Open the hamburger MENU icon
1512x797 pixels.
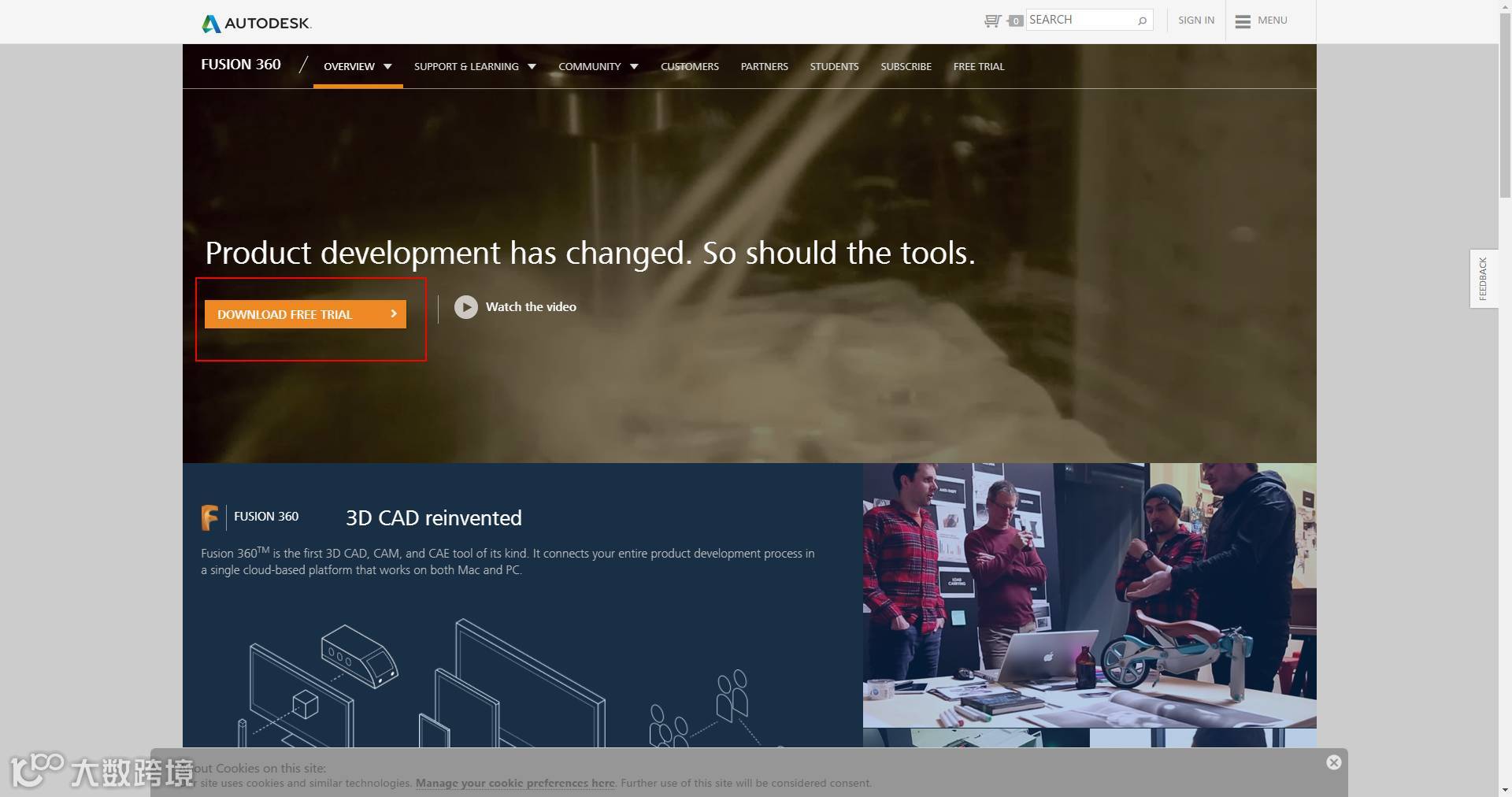1243,21
